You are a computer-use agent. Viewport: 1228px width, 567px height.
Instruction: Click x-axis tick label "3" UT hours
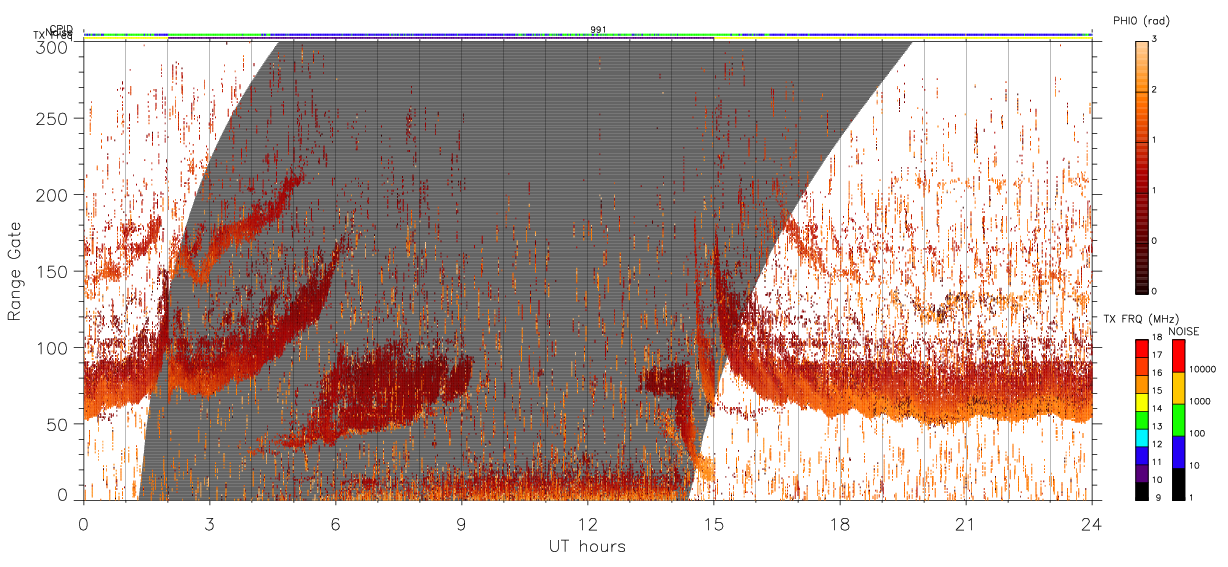pyautogui.click(x=209, y=524)
